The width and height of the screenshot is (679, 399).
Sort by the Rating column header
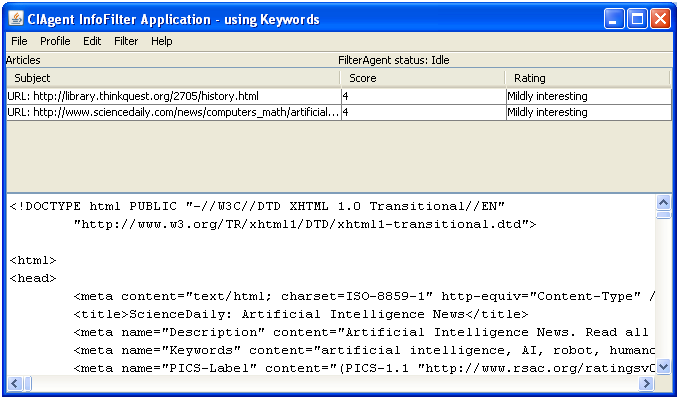click(588, 78)
